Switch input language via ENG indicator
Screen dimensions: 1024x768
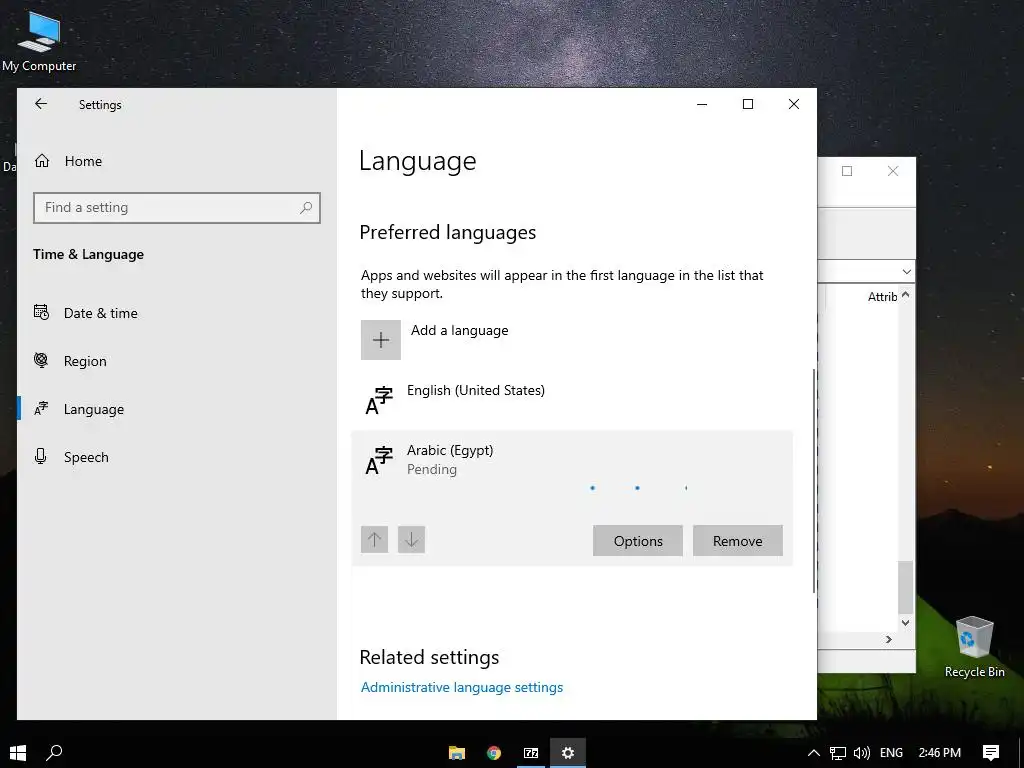click(891, 753)
